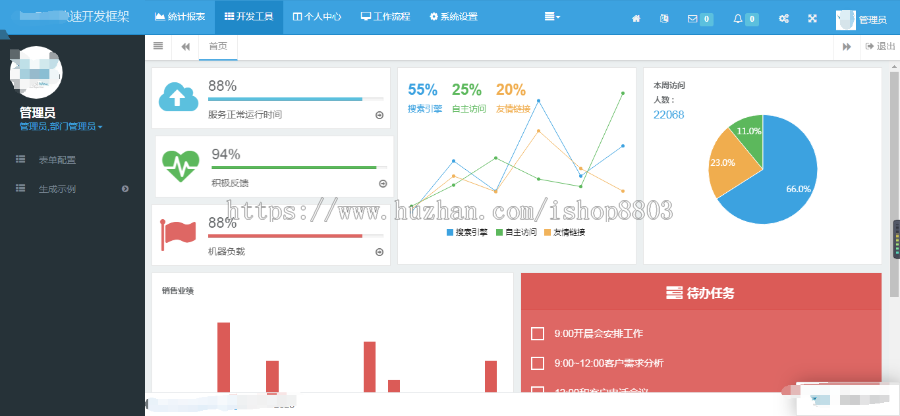Image resolution: width=900 pixels, height=416 pixels.
Task: Click the 退出 logout link
Action: [x=880, y=47]
